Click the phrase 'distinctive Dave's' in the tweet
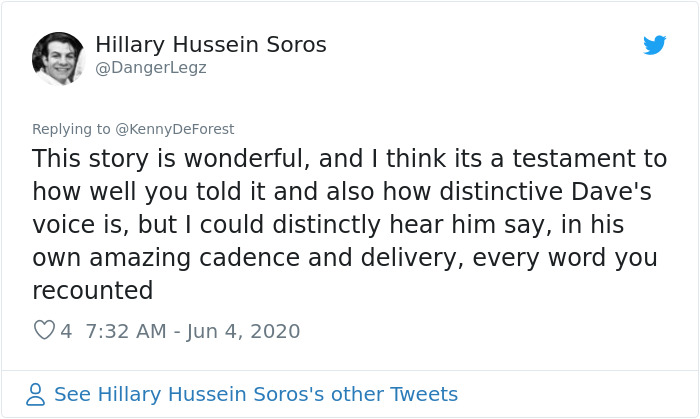Screen dimensions: 700x419 click(x=546, y=191)
